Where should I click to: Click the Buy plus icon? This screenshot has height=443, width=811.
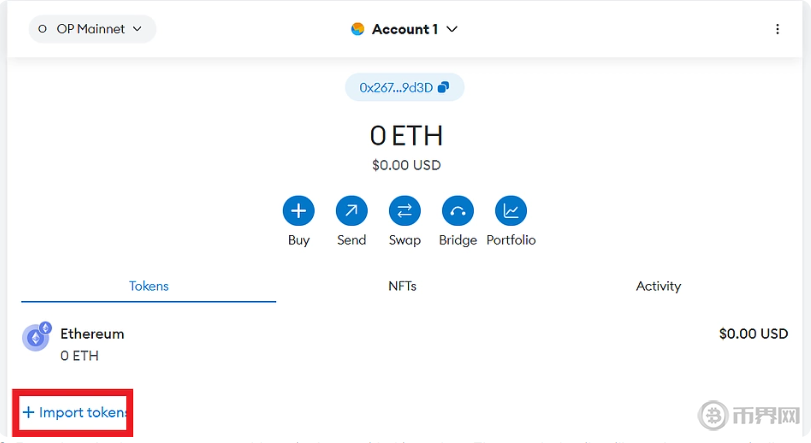pyautogui.click(x=299, y=211)
